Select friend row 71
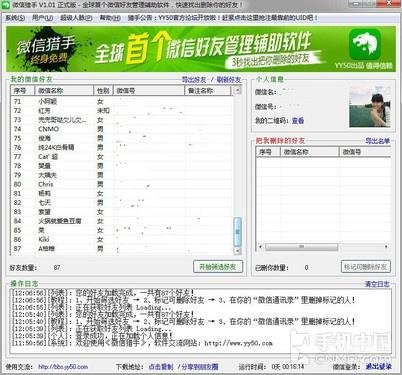 click(122, 101)
